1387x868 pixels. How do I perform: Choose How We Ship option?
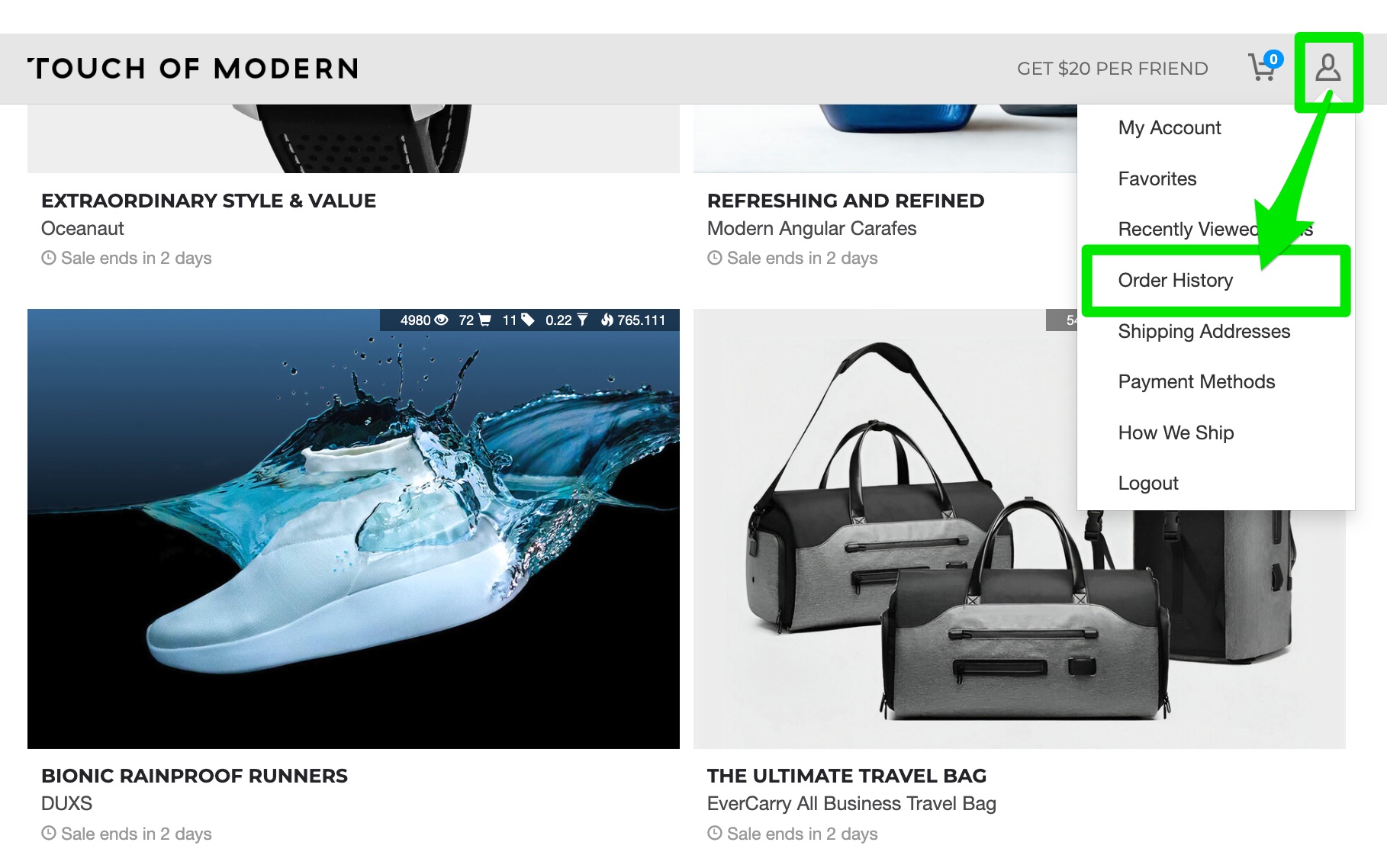1176,432
